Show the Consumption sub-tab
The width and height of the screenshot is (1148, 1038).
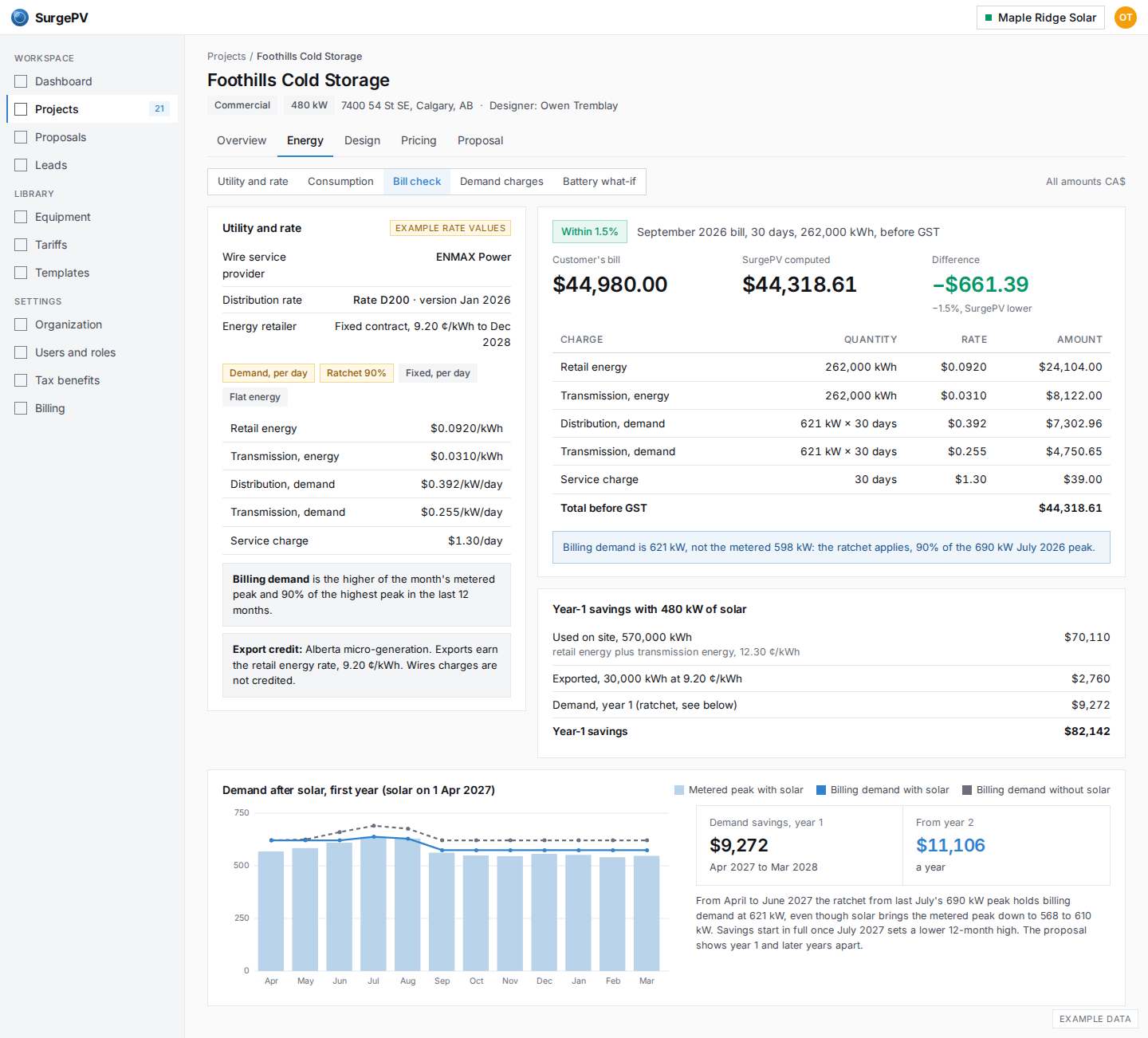coord(340,182)
